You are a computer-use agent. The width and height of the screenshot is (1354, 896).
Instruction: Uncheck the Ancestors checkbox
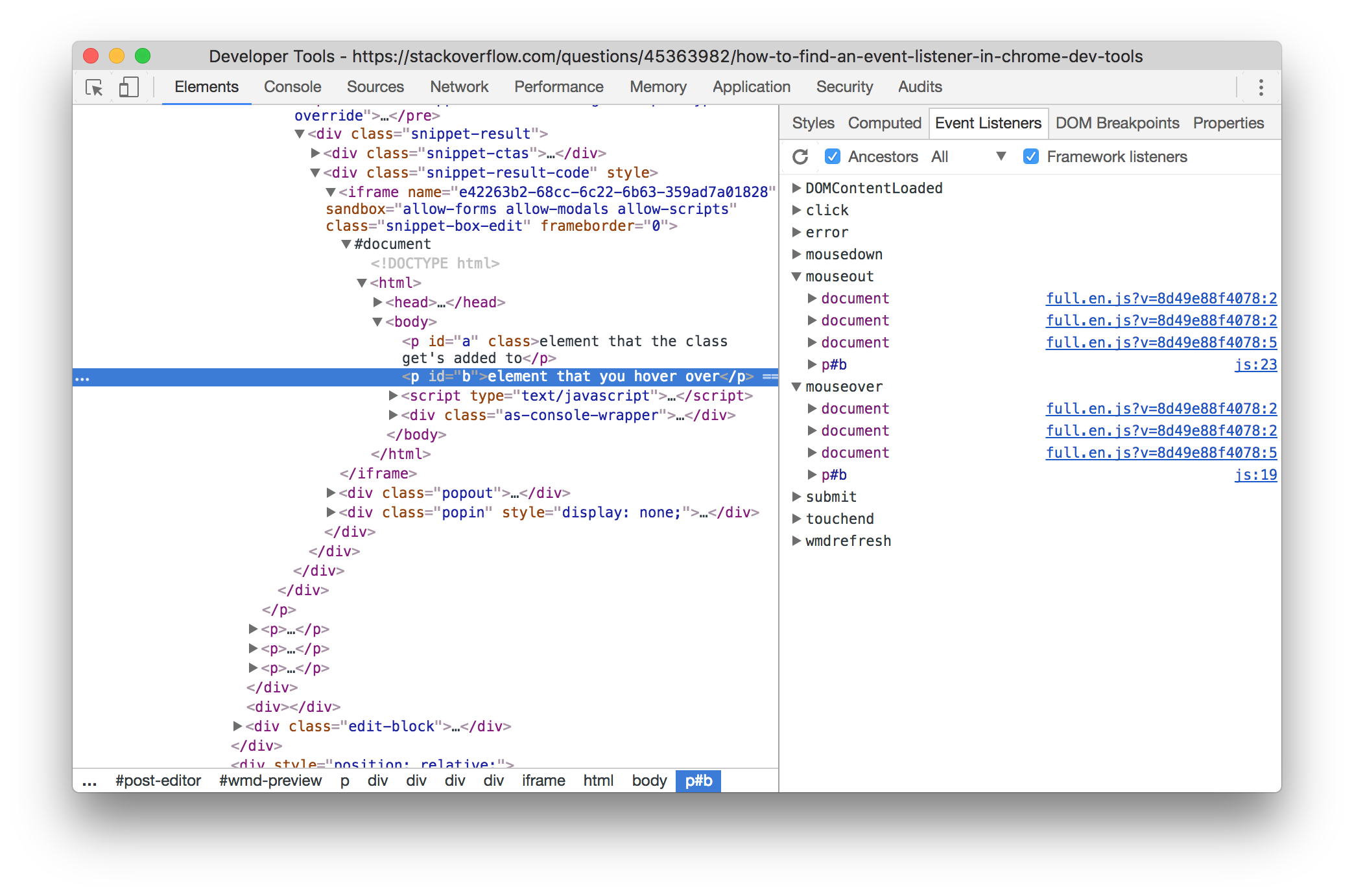(x=832, y=156)
